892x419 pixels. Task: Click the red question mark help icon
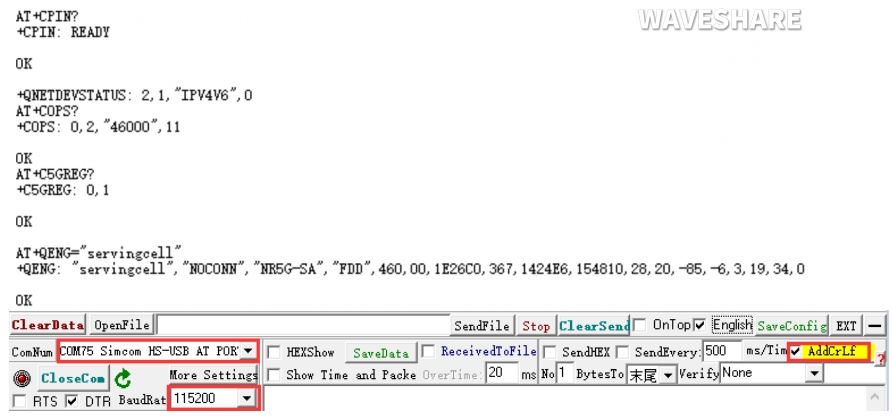pyautogui.click(x=881, y=357)
